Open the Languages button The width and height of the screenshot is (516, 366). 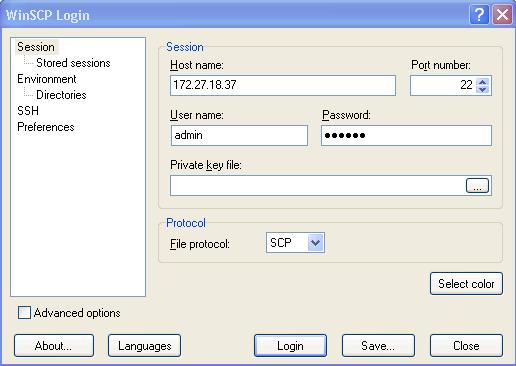[144, 346]
